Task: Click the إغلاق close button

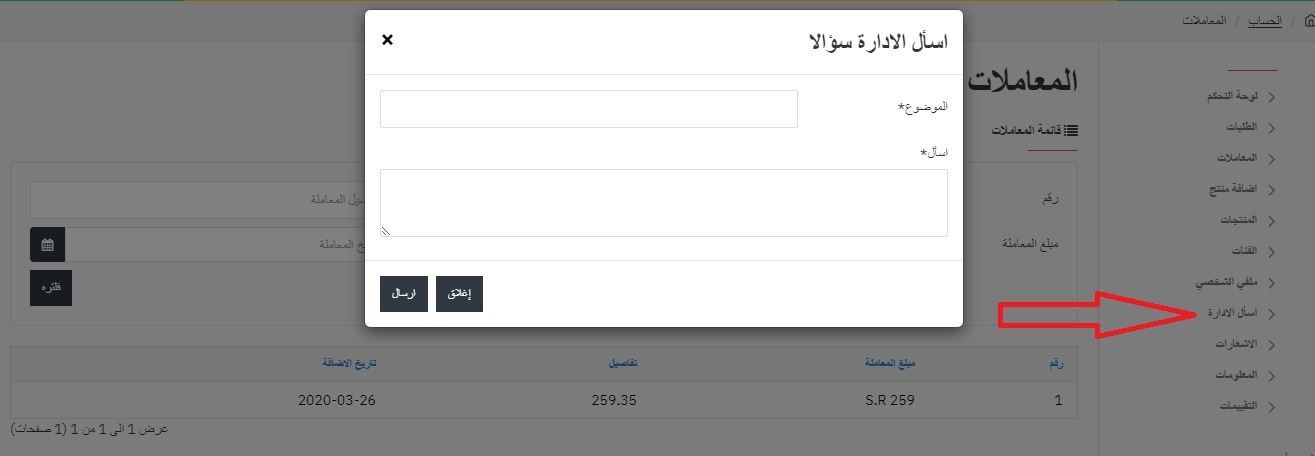Action: (x=459, y=294)
